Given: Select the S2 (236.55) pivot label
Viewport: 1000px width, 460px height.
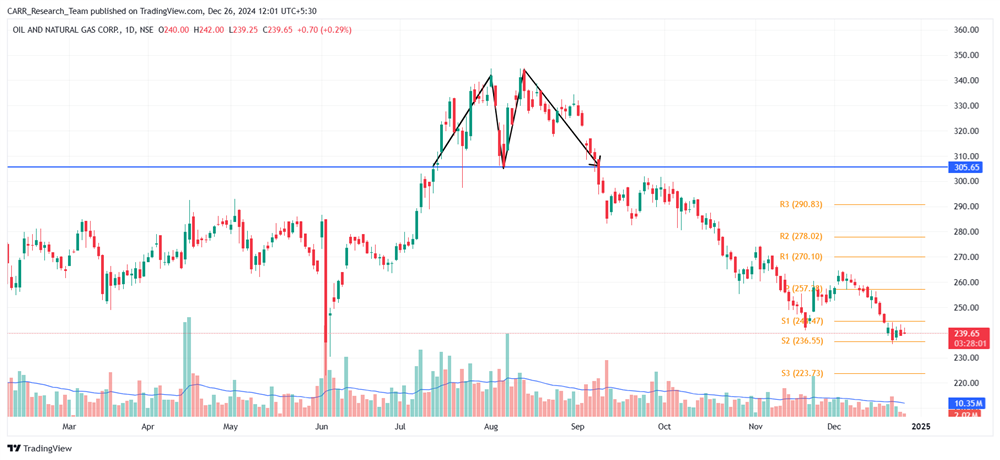Looking at the screenshot, I should click(x=802, y=341).
